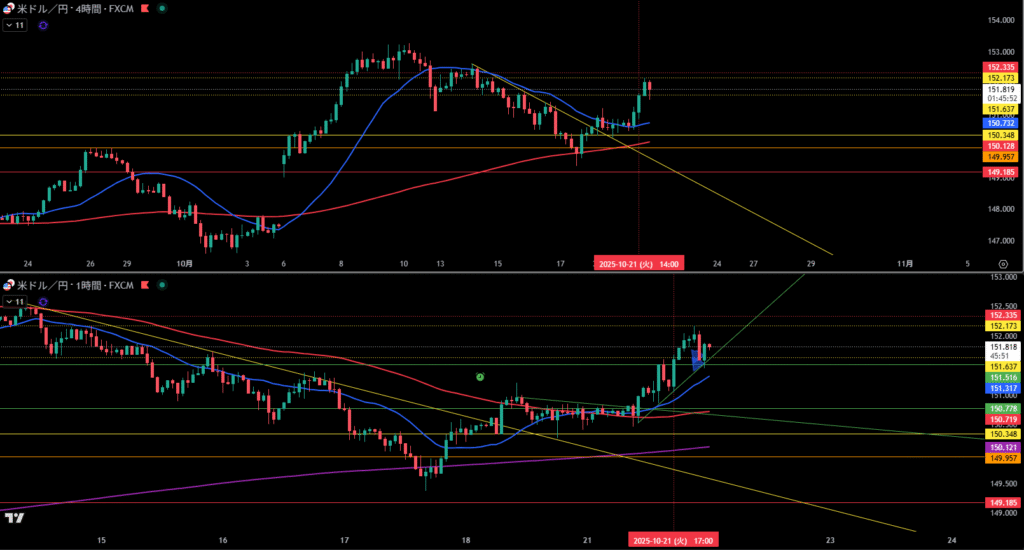1024x550 pixels.
Task: Click the USD/JPY flag icon on 4-hour chart
Action: pos(8,7)
